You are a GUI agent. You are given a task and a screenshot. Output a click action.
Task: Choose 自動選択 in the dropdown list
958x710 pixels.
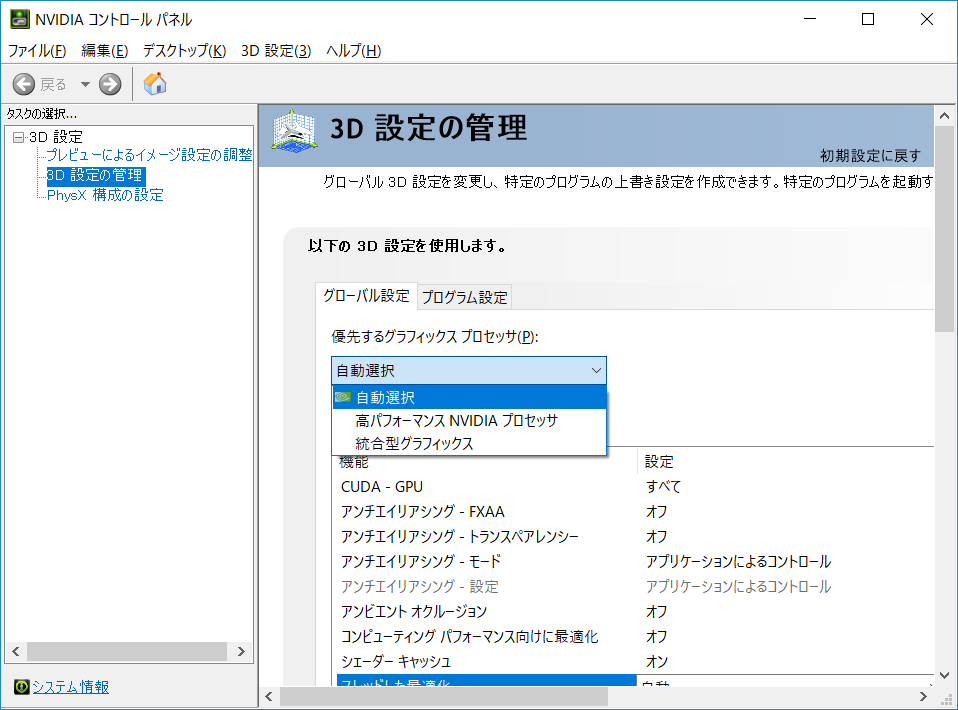point(469,397)
